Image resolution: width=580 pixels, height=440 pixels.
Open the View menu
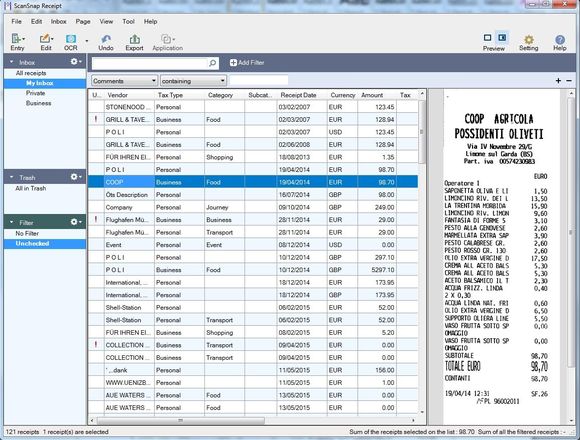point(106,21)
